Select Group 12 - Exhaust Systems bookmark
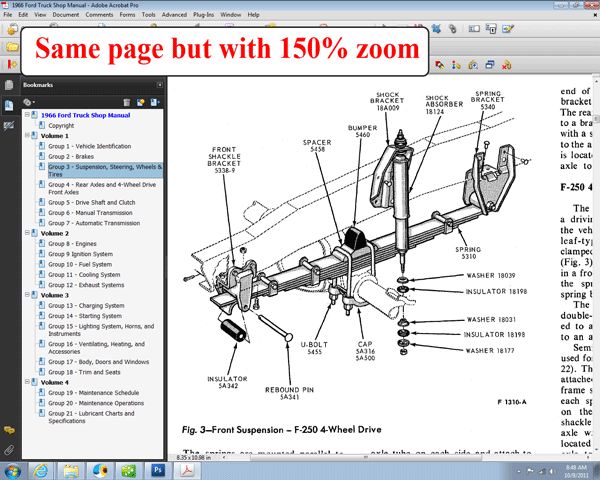Image resolution: width=600 pixels, height=480 pixels. [x=86, y=285]
